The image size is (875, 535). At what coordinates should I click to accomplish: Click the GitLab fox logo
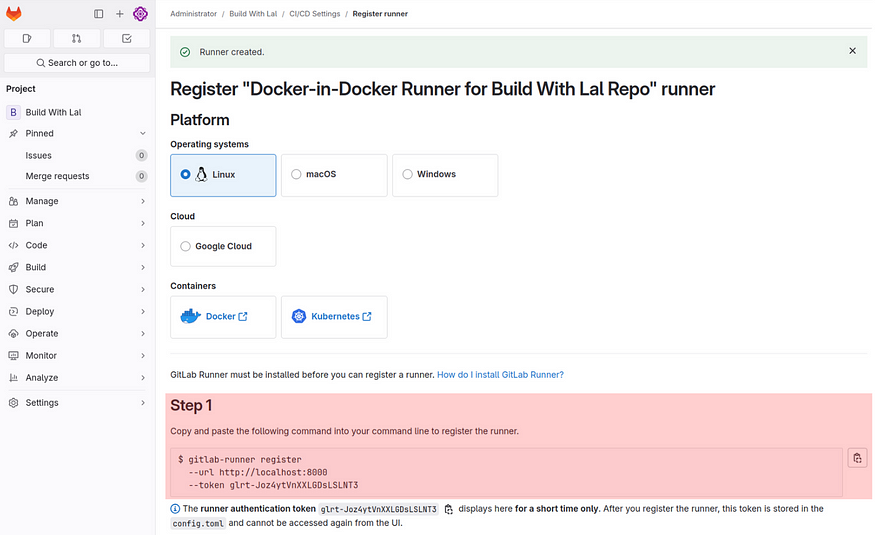pyautogui.click(x=13, y=13)
